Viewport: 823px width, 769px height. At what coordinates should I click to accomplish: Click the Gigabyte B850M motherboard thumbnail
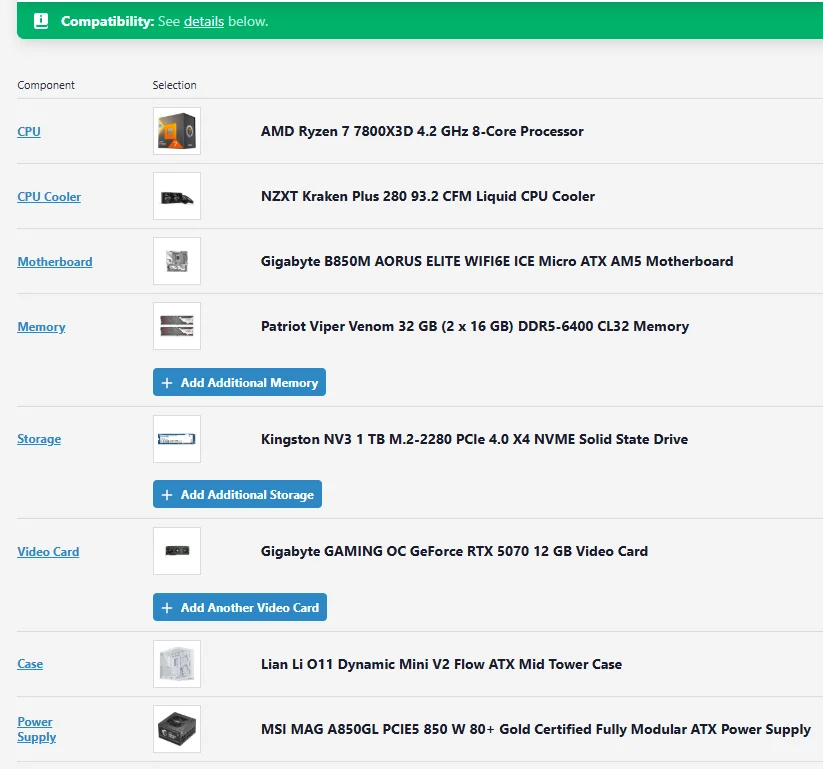(x=177, y=261)
